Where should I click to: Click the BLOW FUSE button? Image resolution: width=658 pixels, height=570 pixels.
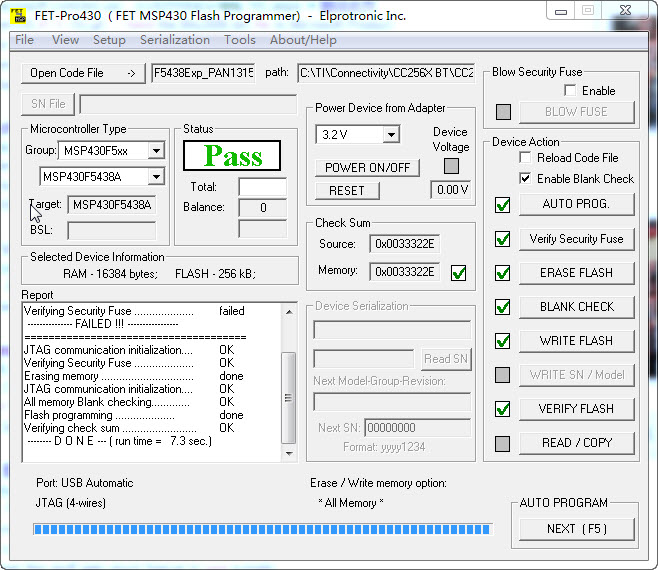click(x=577, y=112)
